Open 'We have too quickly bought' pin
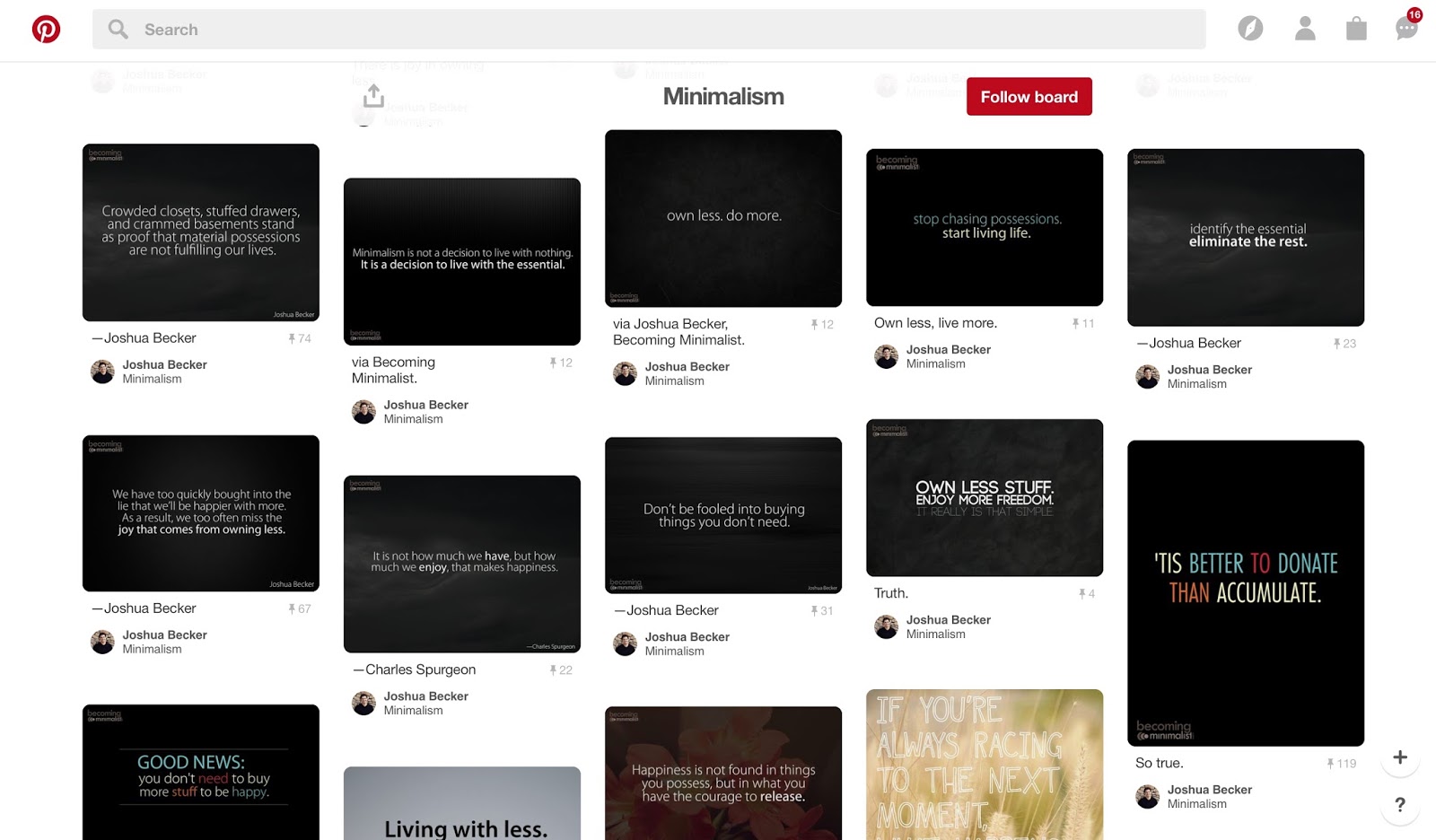 [201, 513]
